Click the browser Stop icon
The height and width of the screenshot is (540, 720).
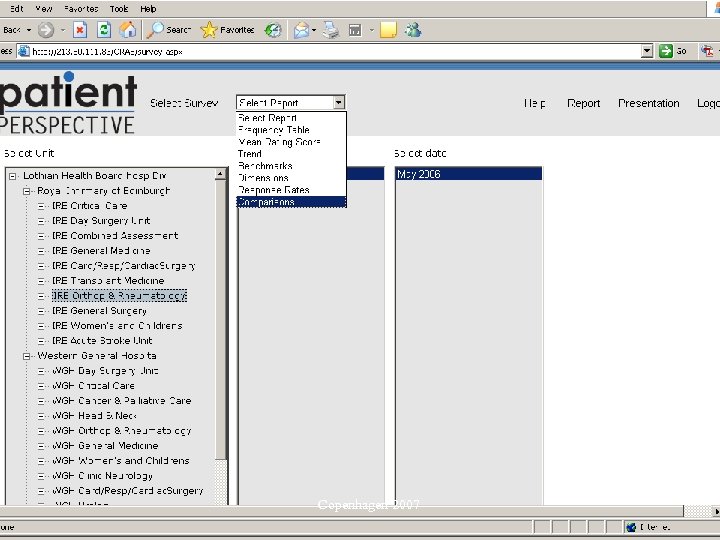click(80, 30)
